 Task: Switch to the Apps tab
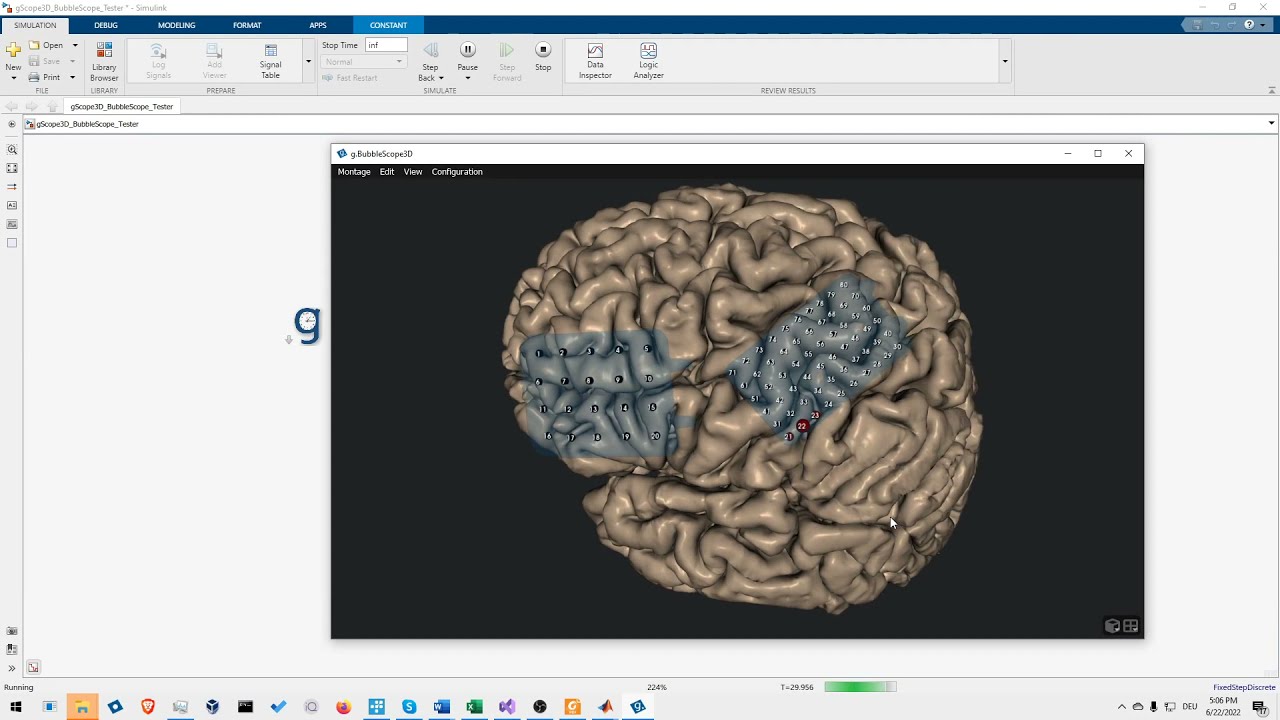(x=317, y=25)
